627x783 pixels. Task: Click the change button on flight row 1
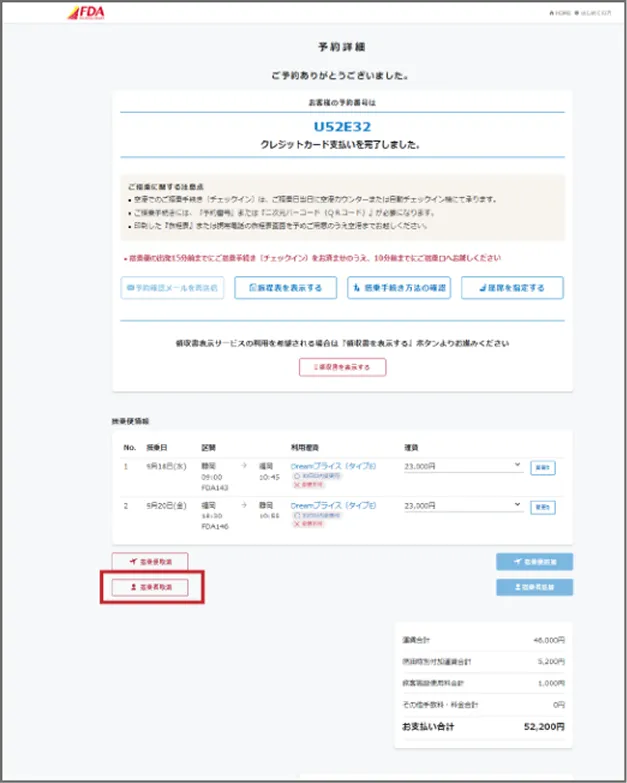tap(543, 466)
